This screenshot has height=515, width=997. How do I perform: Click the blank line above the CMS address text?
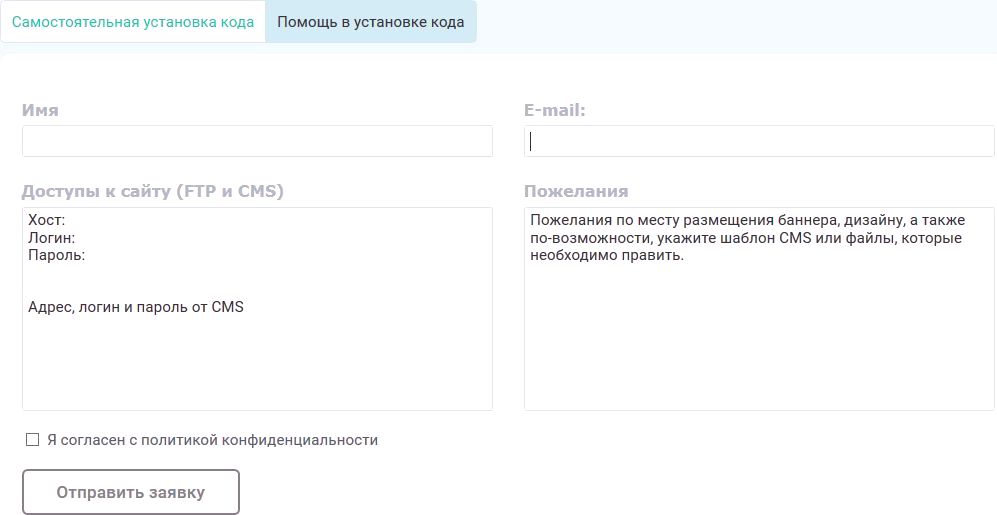[x=150, y=282]
